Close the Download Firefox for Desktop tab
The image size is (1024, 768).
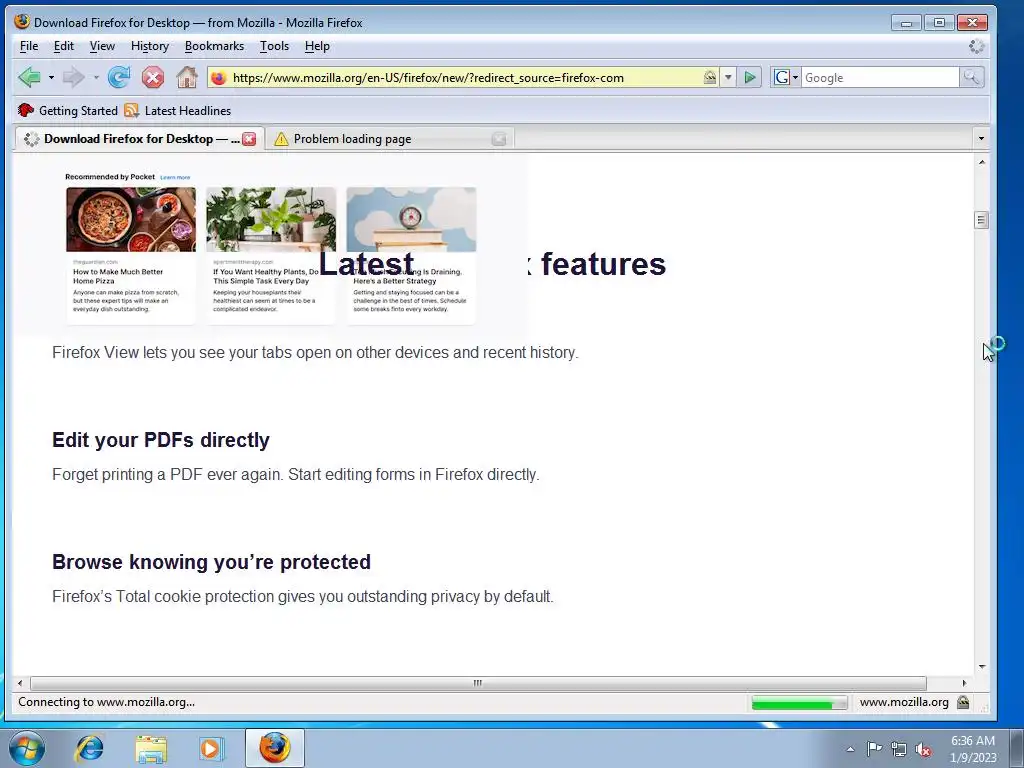pyautogui.click(x=249, y=138)
